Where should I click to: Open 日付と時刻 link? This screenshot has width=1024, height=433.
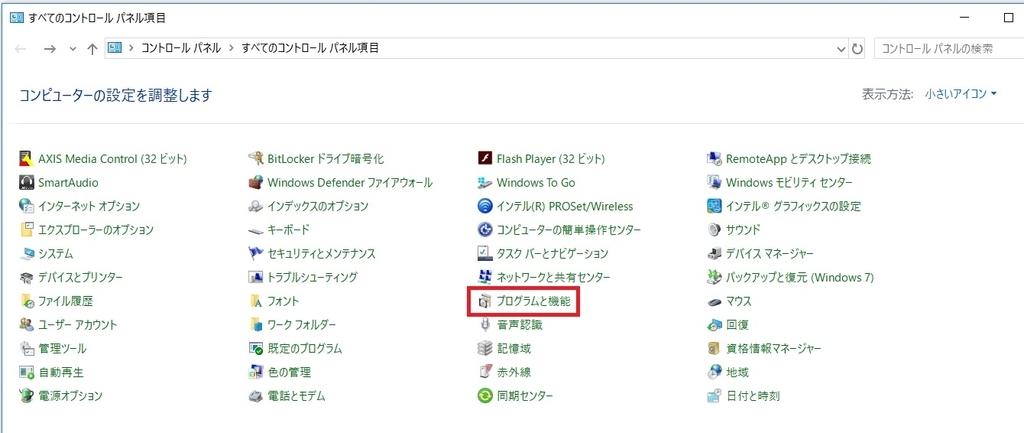[752, 396]
